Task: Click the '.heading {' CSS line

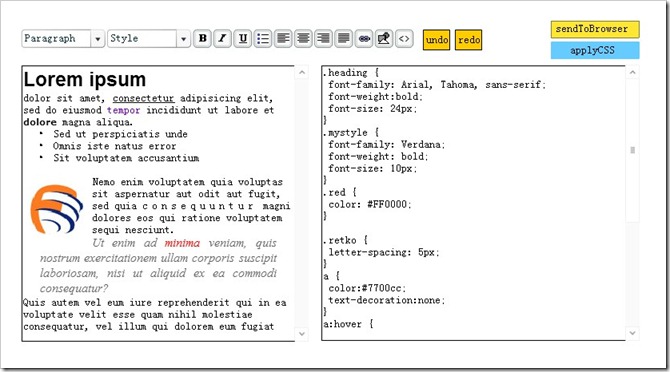Action: pos(351,73)
